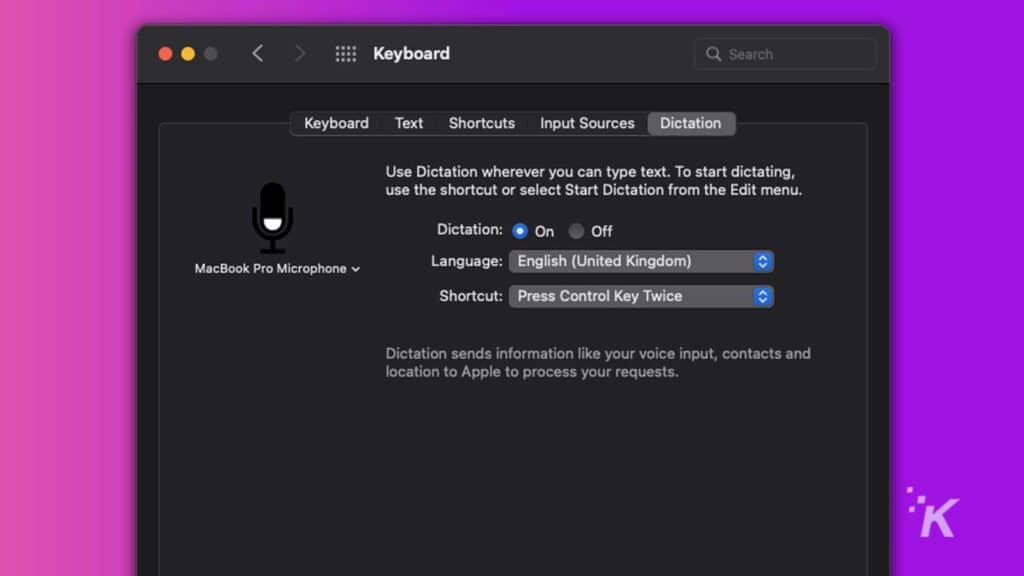The height and width of the screenshot is (576, 1024).
Task: Switch to the Keyboard tab
Action: [336, 123]
